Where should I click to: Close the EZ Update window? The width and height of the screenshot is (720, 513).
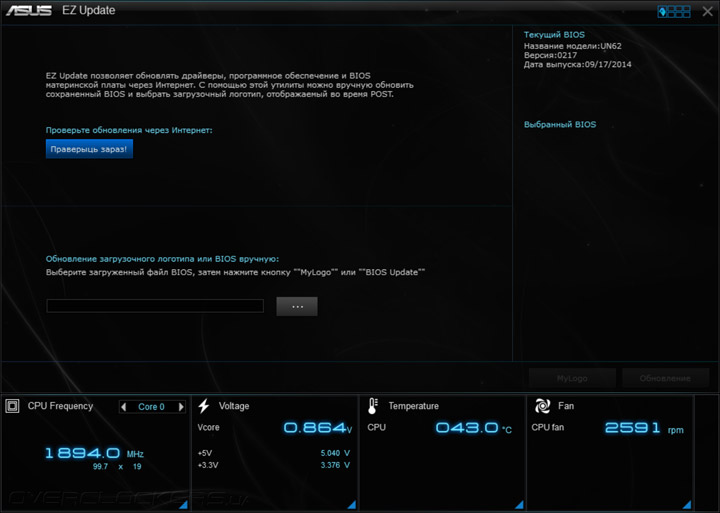click(708, 11)
